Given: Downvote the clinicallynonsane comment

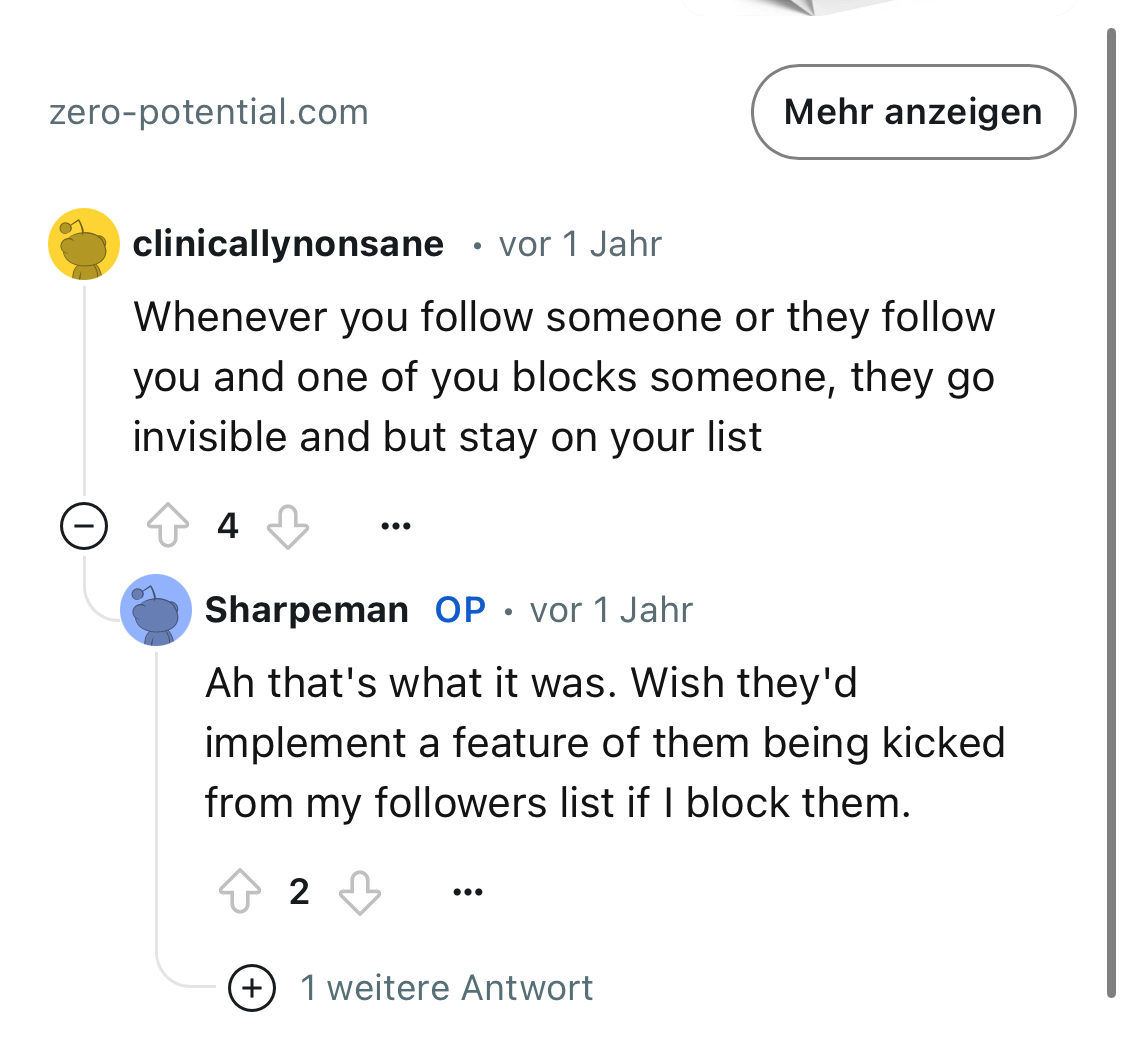Looking at the screenshot, I should pyautogui.click(x=288, y=526).
